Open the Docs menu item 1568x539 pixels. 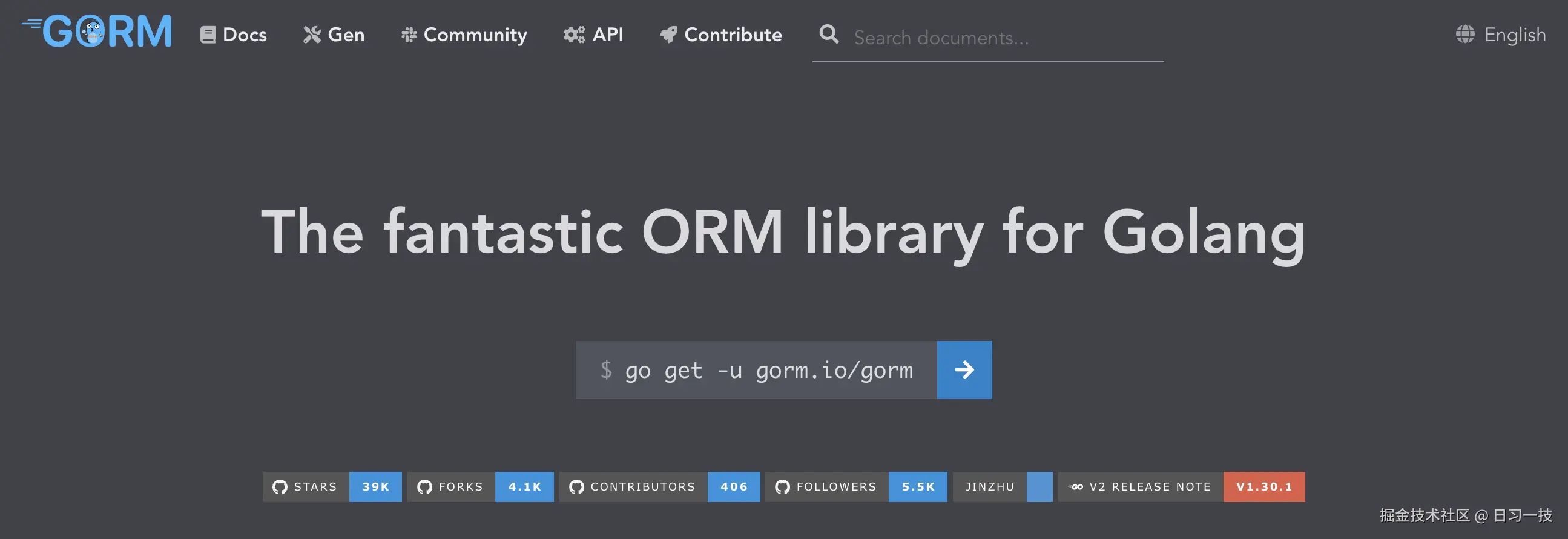tap(234, 35)
